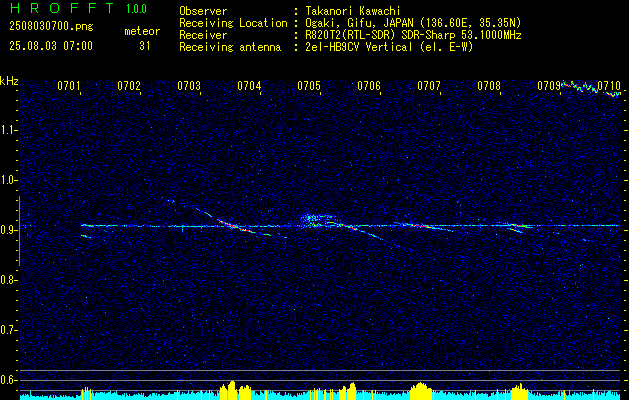Screen dimensions: 629x400
Task: Click the observer name Takanori Kawachi
Action: pyautogui.click(x=354, y=11)
